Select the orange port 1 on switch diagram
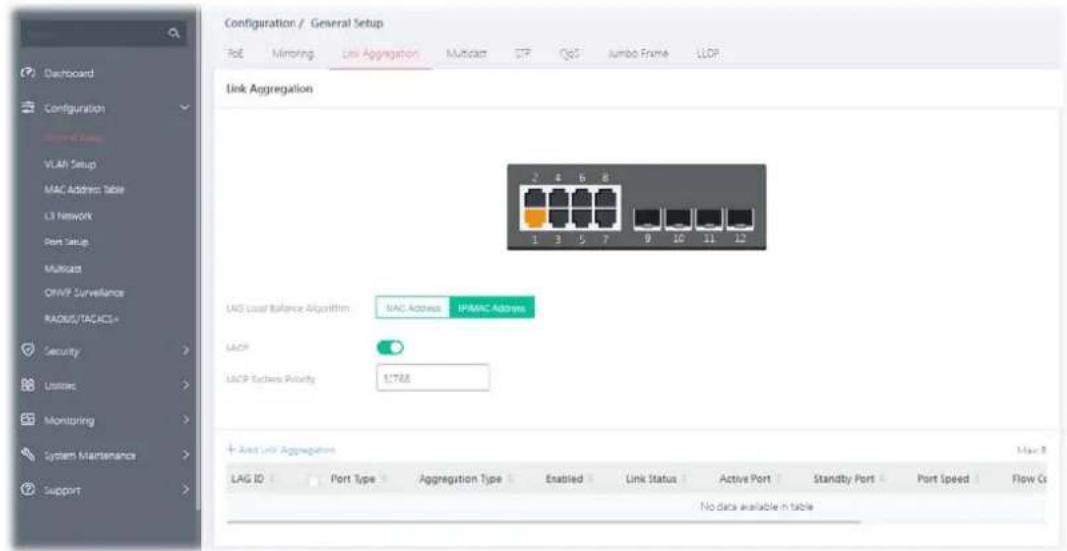1067x551 pixels. click(537, 218)
